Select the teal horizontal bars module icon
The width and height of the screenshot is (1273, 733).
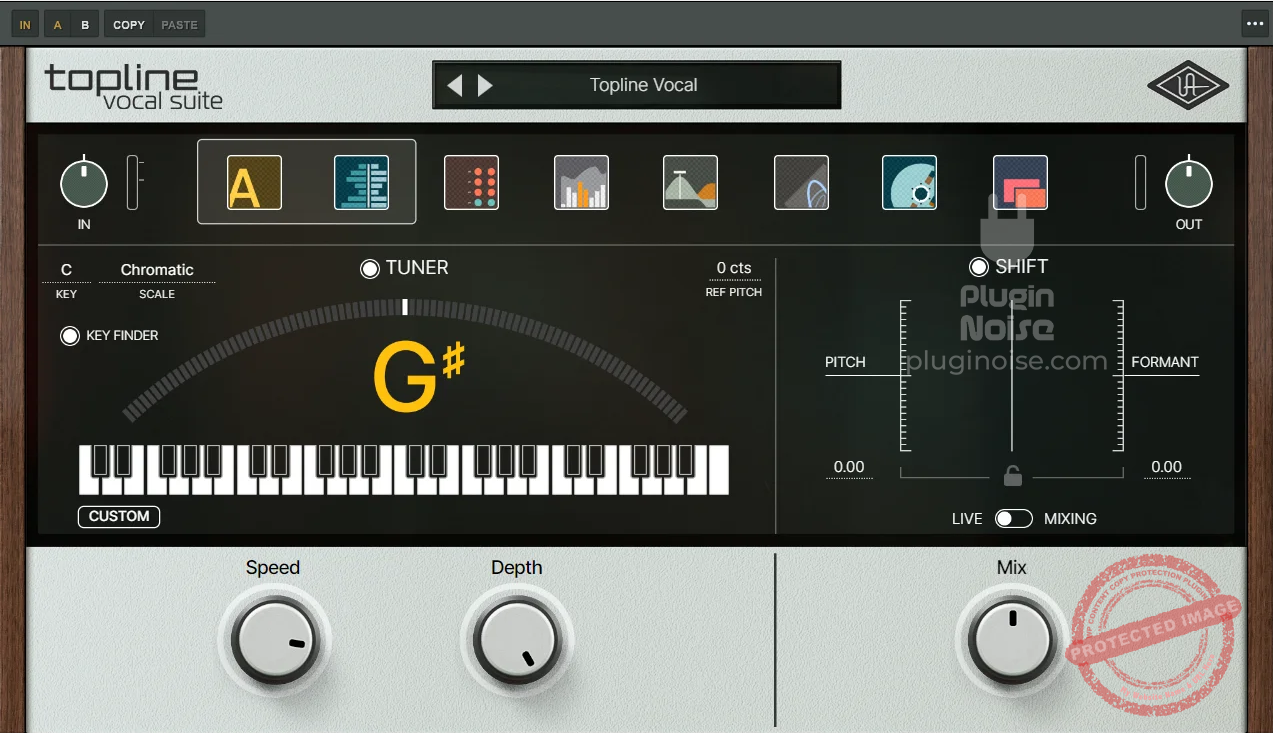click(361, 182)
